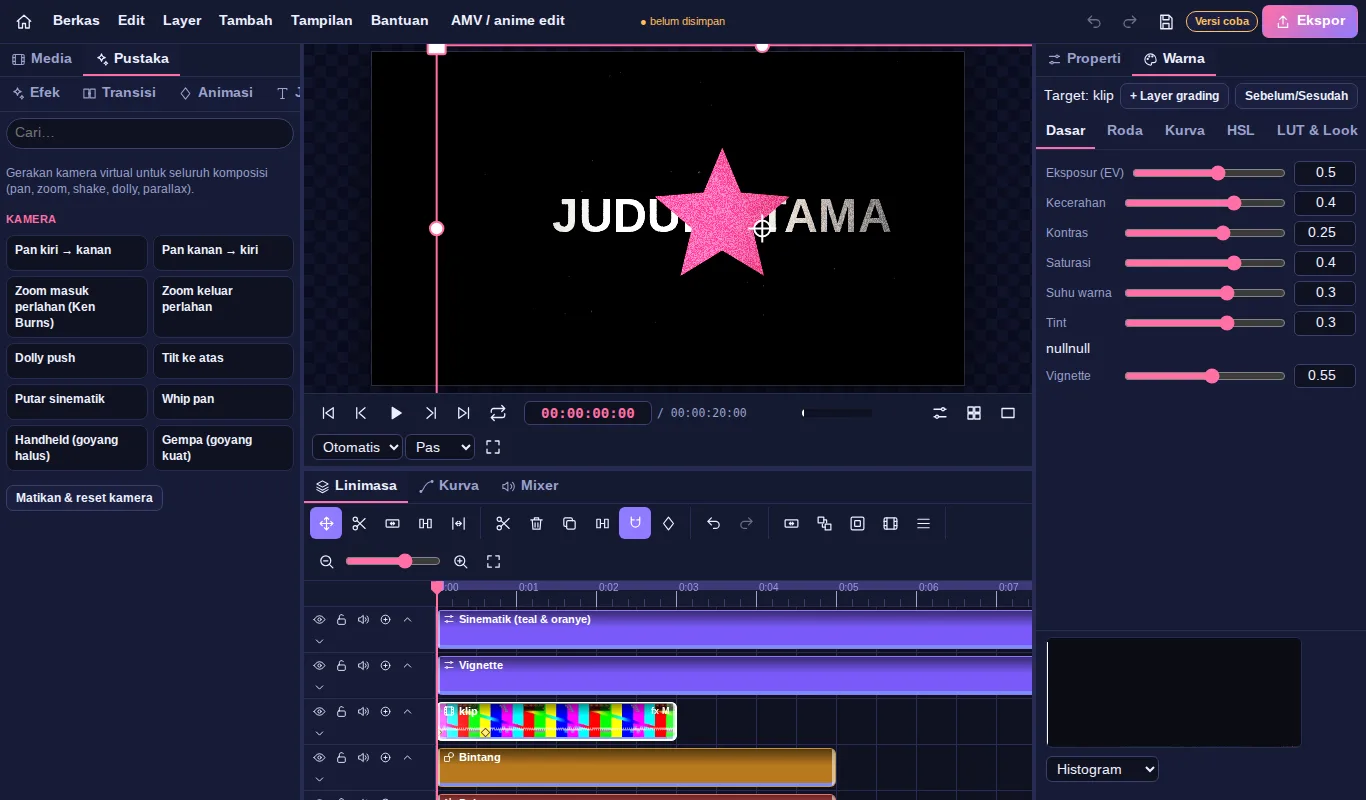Jump to end of composition
Screen dimensions: 1366x800
463,413
